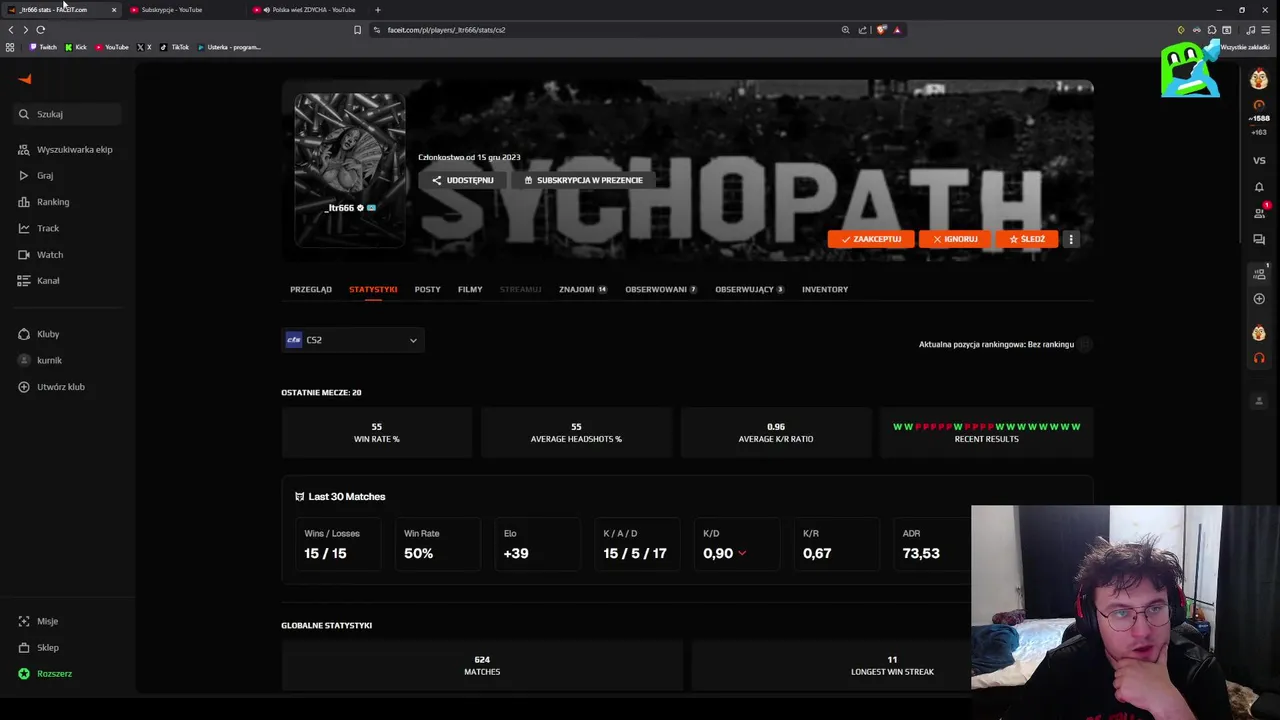Open Twitch bookmark
The height and width of the screenshot is (720, 1280).
[43, 47]
